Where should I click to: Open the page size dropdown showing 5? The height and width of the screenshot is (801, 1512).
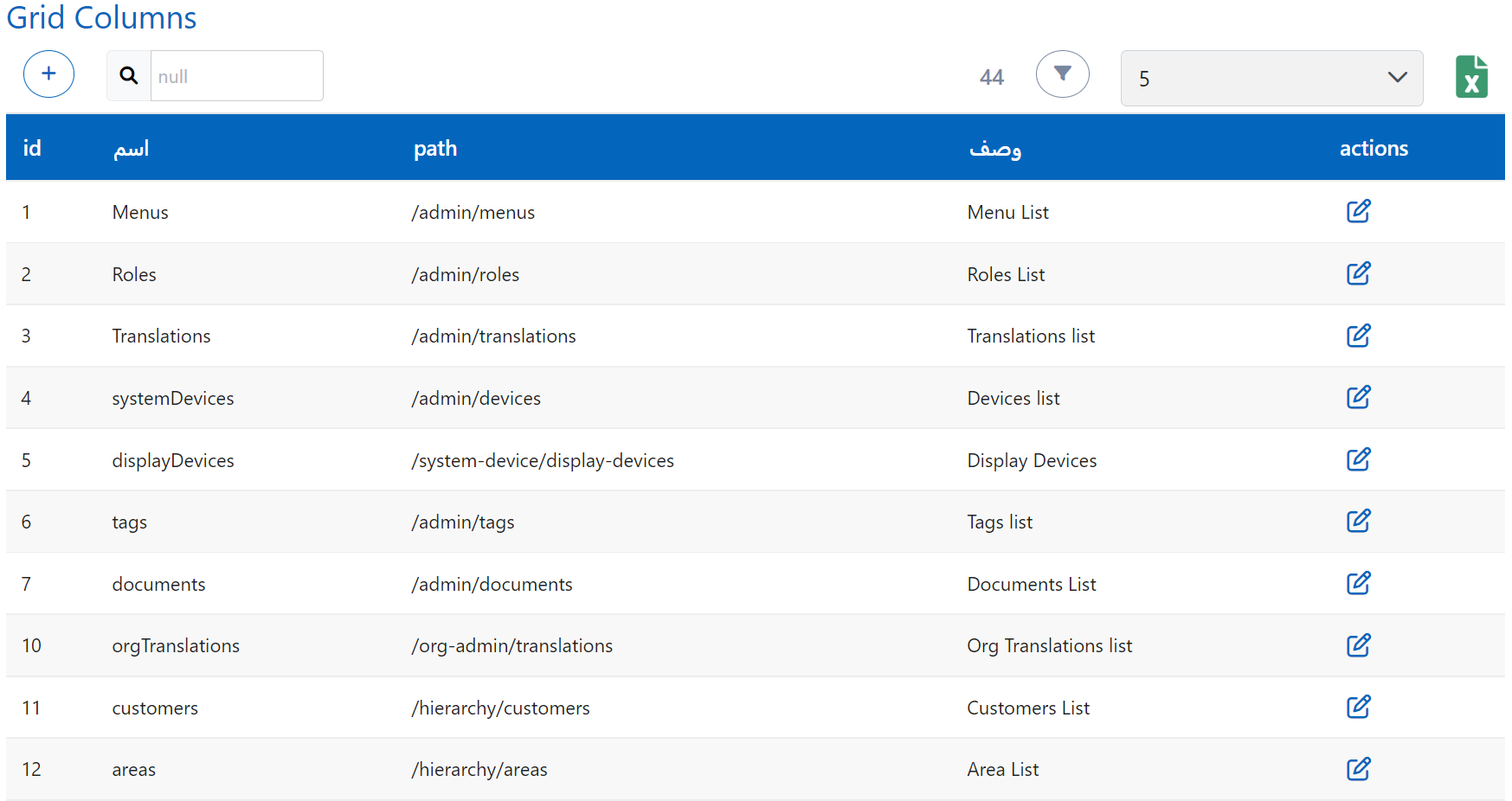tap(1271, 79)
